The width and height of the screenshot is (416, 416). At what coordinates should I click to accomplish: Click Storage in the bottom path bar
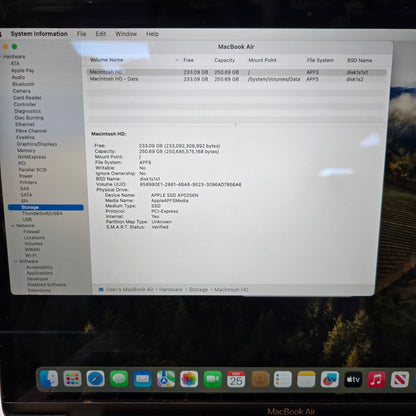click(x=198, y=290)
